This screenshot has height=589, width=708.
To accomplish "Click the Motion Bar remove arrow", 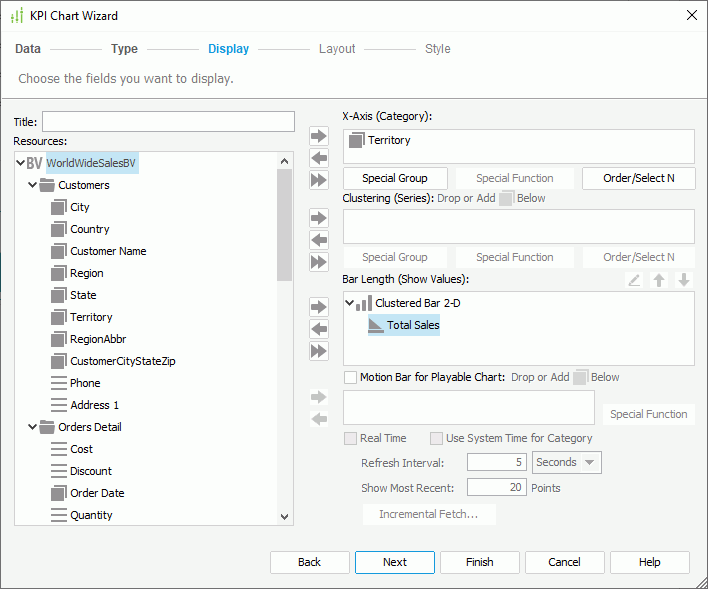I will click(x=319, y=419).
